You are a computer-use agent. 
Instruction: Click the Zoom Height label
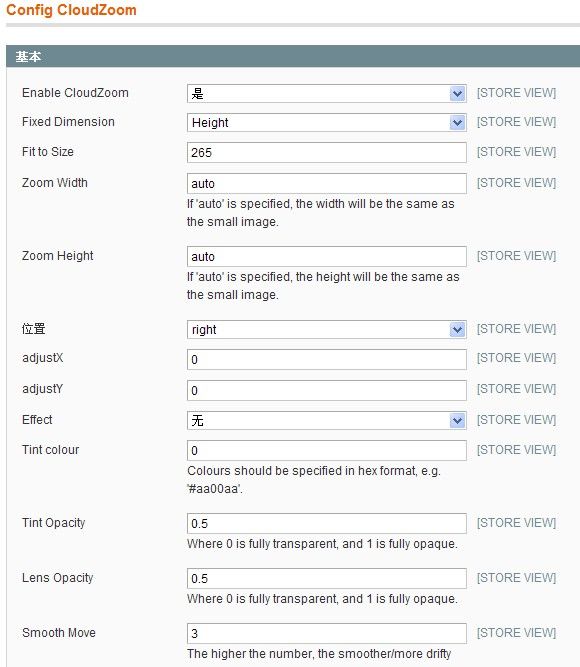click(x=57, y=256)
